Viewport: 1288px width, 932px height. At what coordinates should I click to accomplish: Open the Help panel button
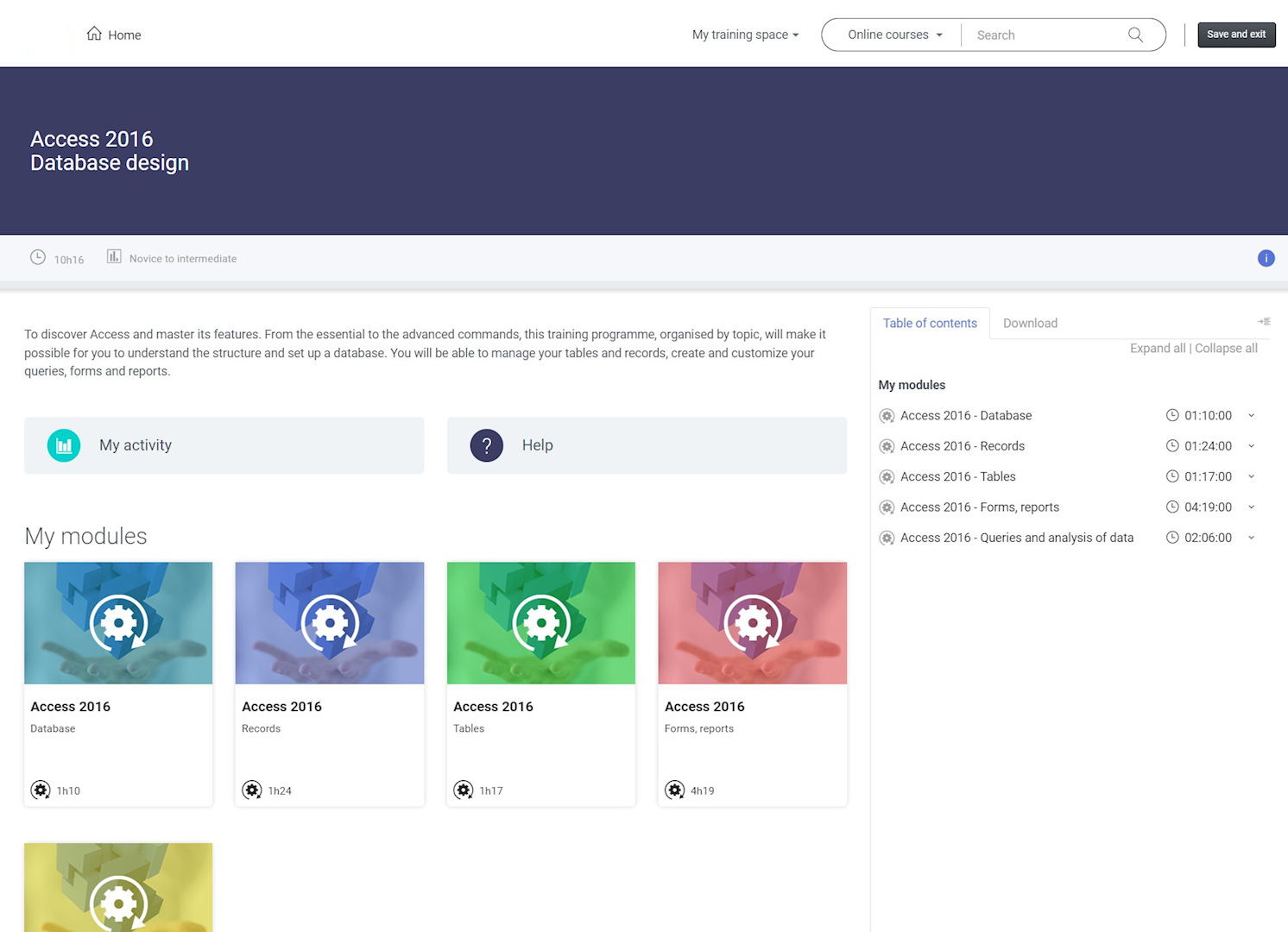(x=647, y=445)
